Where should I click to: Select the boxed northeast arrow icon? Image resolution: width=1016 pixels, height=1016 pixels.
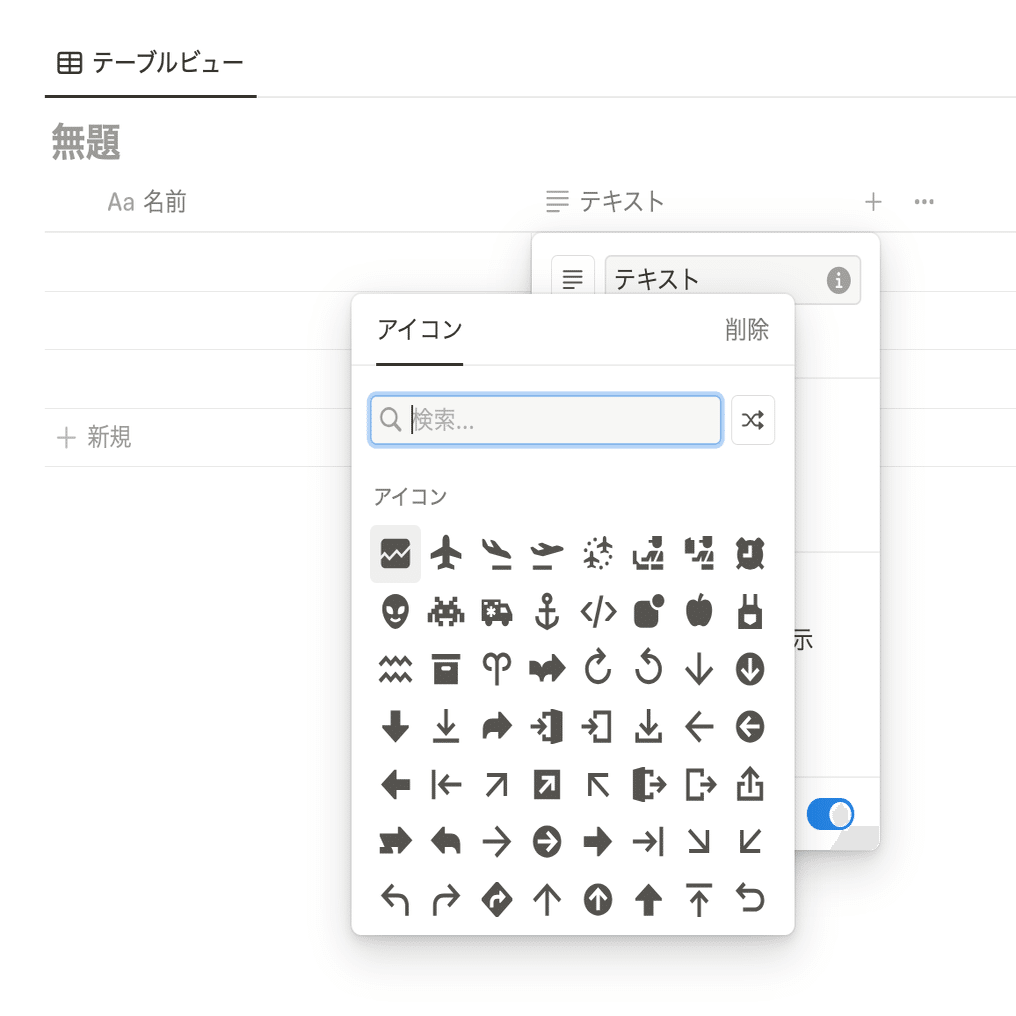click(547, 785)
